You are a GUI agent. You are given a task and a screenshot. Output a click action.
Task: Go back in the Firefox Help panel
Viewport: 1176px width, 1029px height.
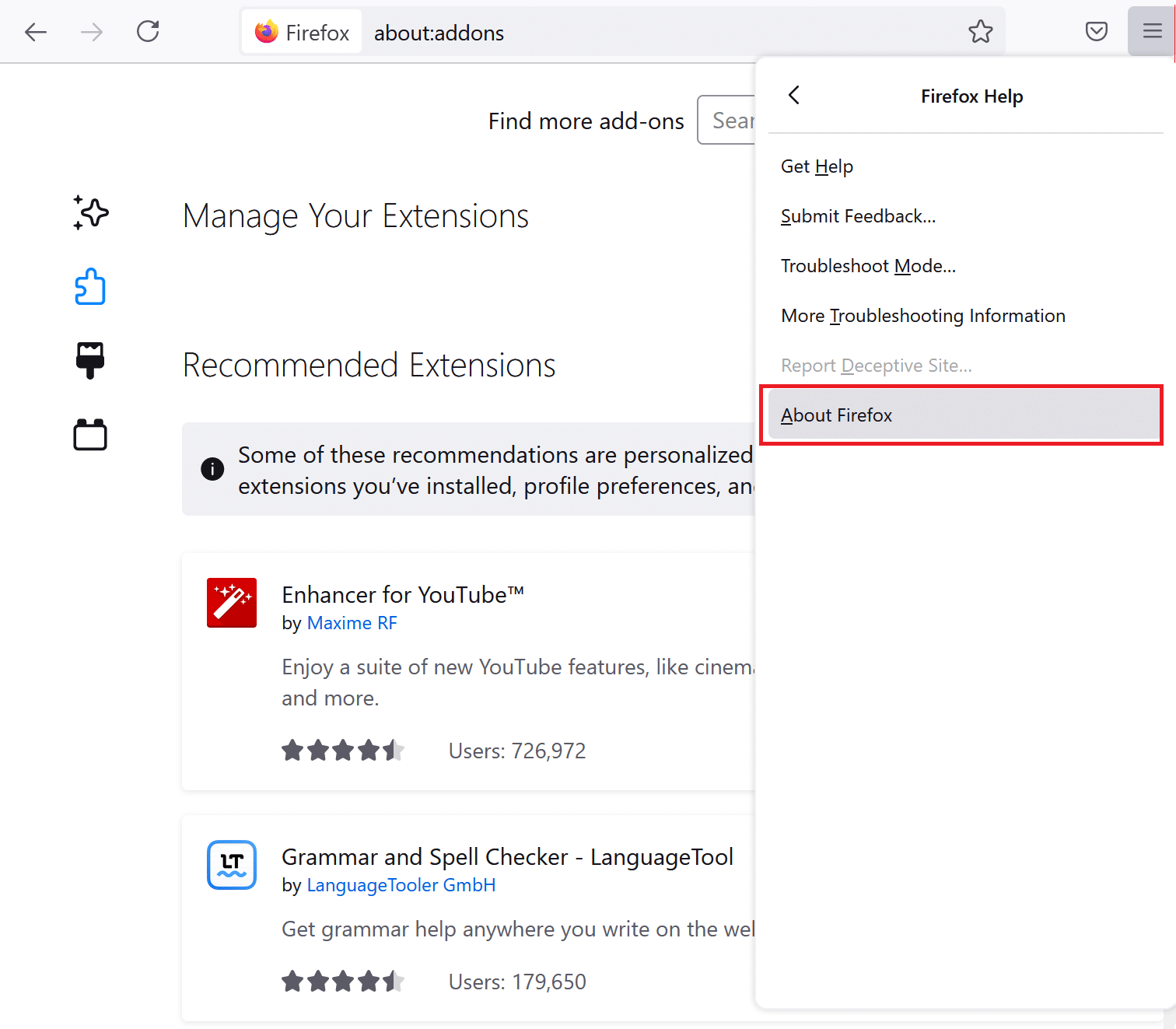[x=793, y=95]
